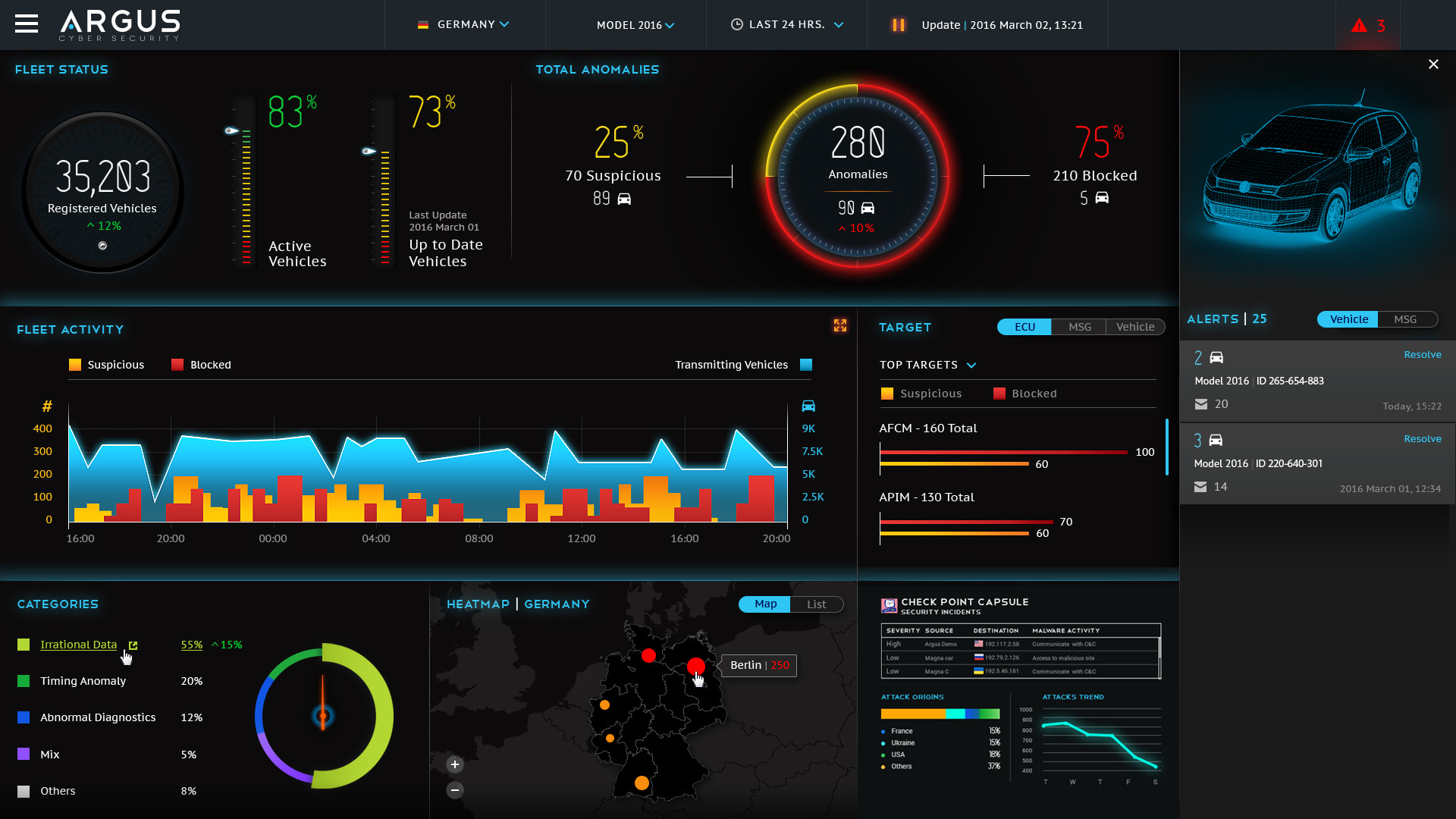
Task: Pause updates with the pause icon
Action: click(x=898, y=25)
